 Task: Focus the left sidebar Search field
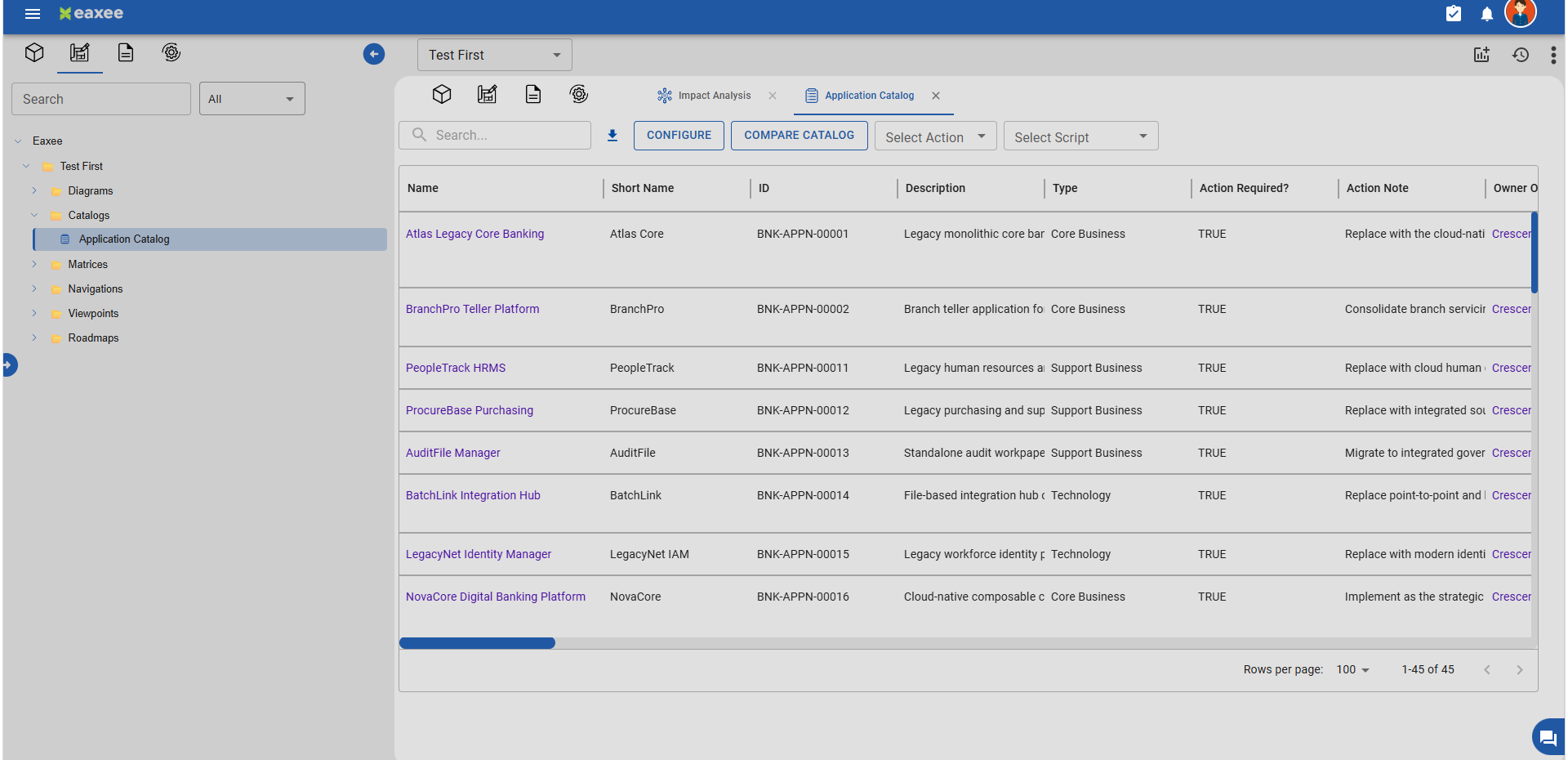(101, 99)
